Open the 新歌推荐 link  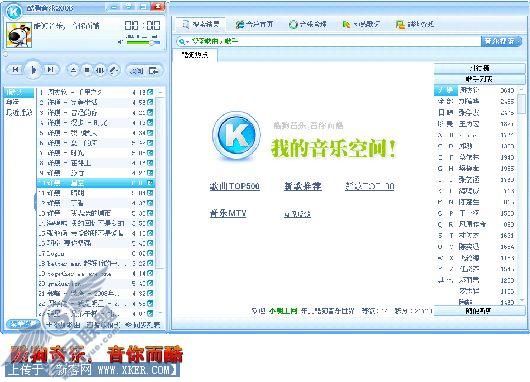pyautogui.click(x=303, y=186)
